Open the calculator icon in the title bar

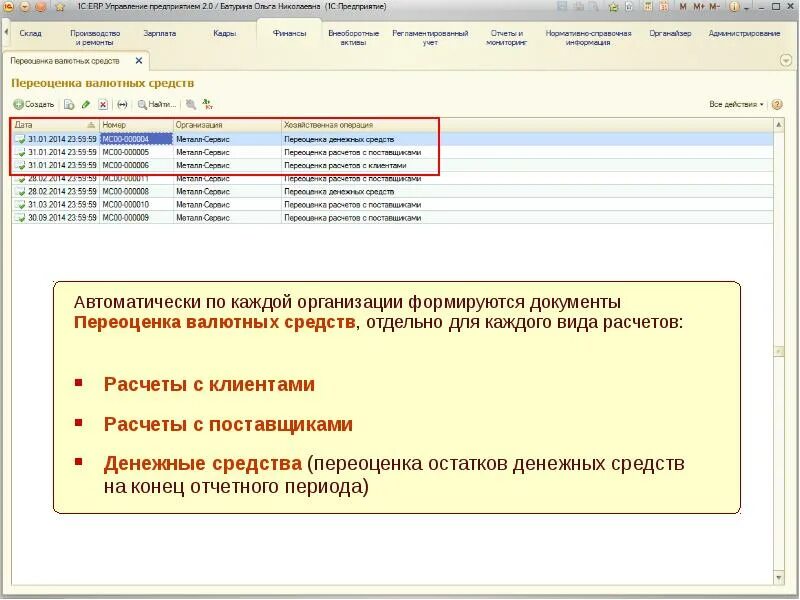[x=647, y=7]
